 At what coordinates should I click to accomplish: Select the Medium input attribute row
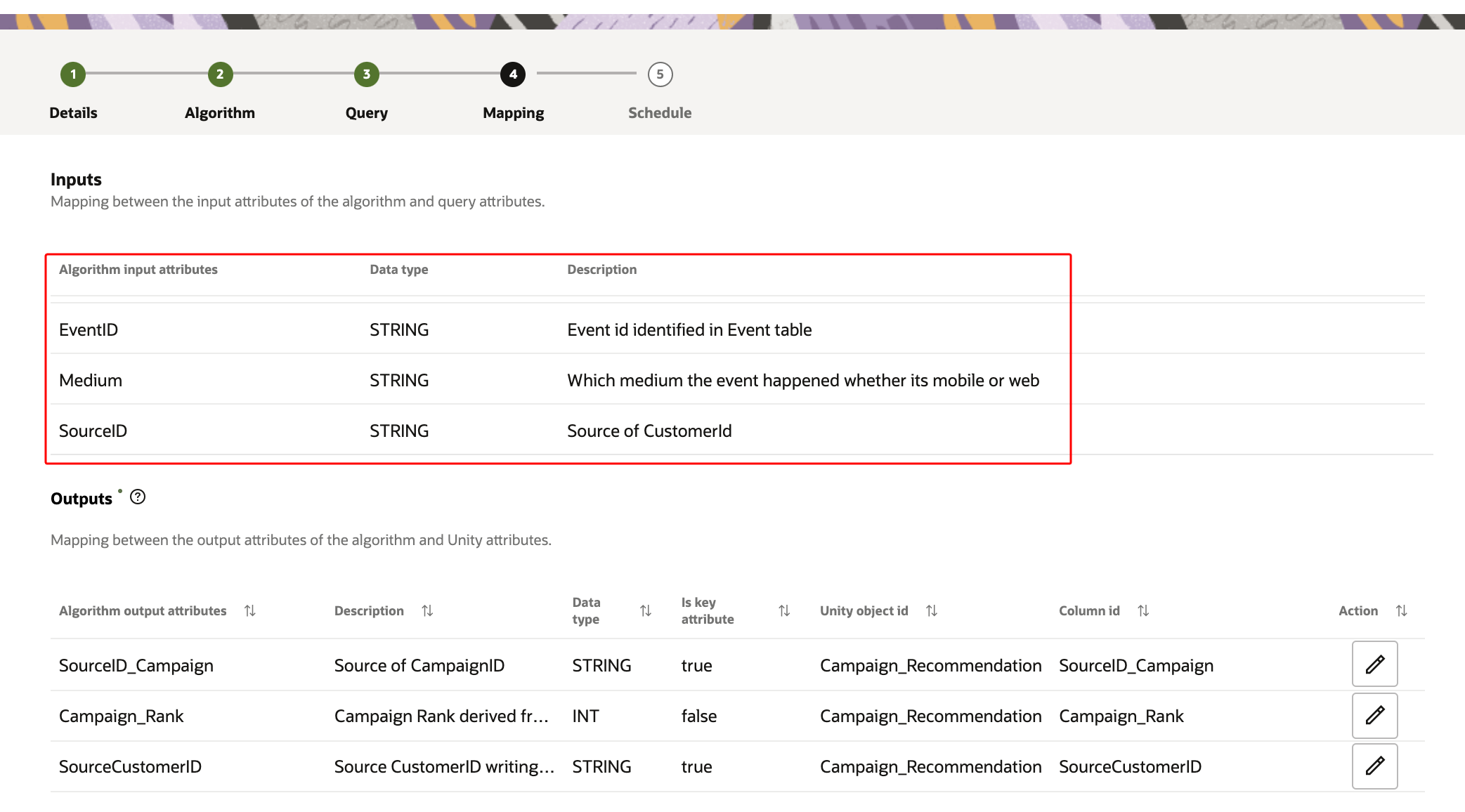click(91, 381)
